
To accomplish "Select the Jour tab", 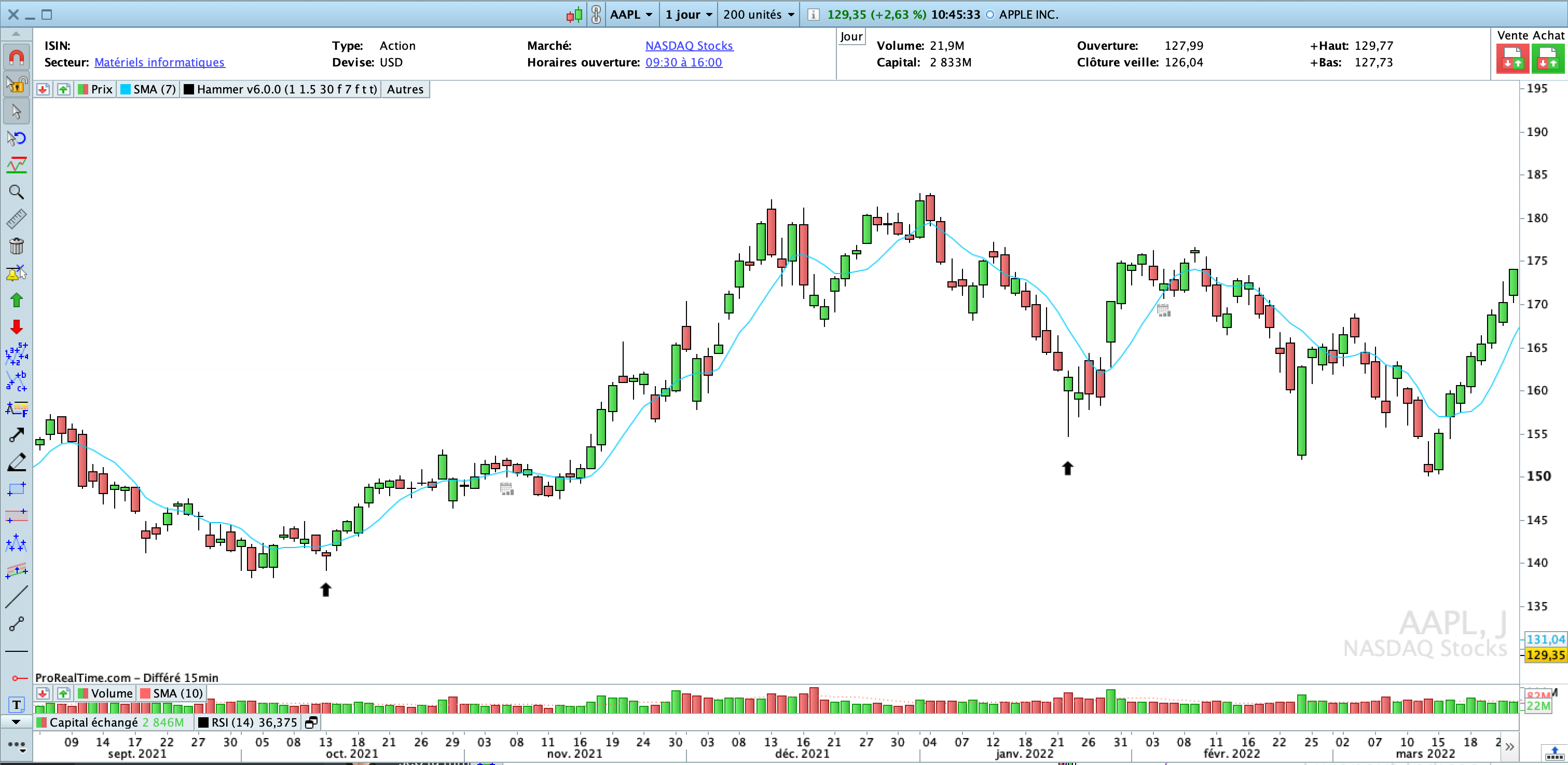I will (x=851, y=36).
